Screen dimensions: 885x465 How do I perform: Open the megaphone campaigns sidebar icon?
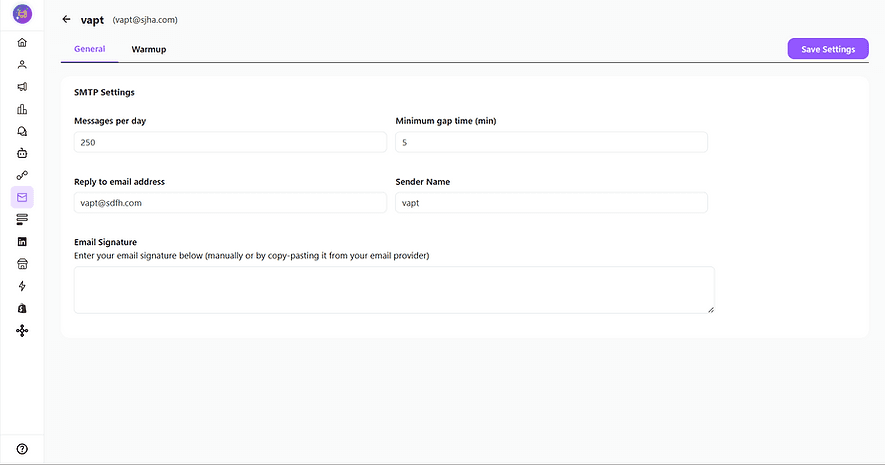point(22,86)
